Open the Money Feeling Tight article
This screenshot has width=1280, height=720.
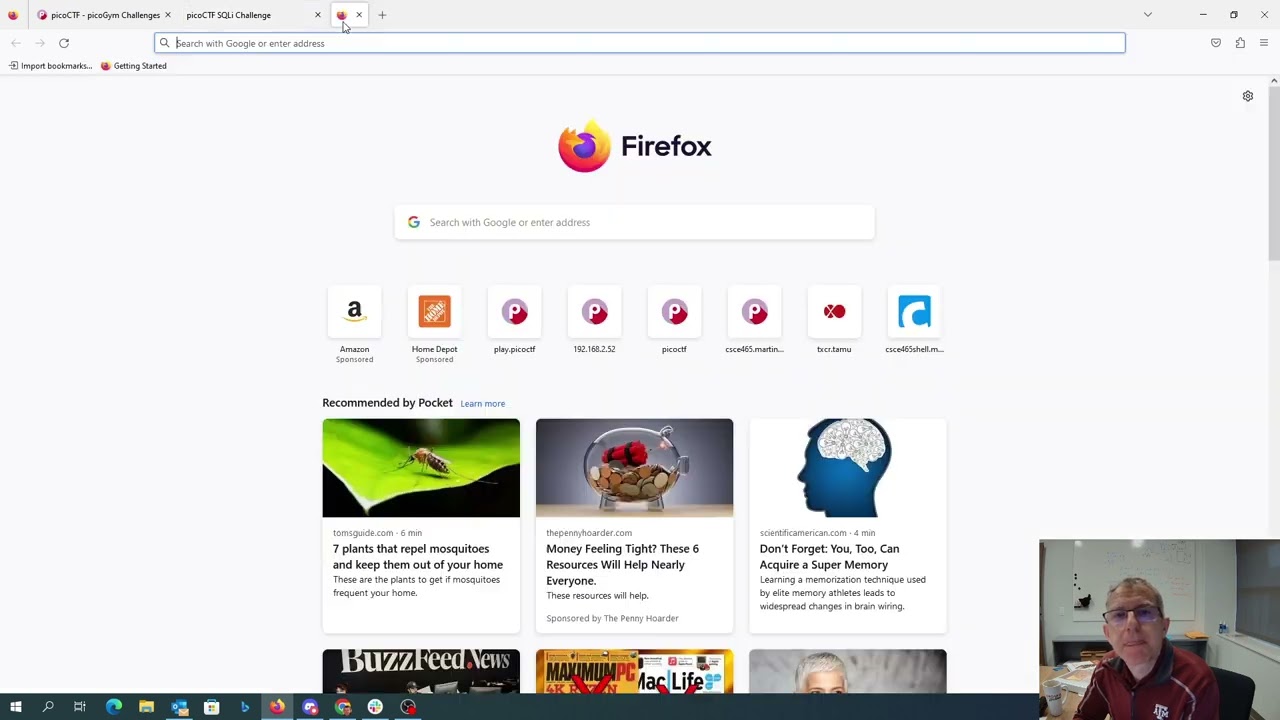(622, 564)
